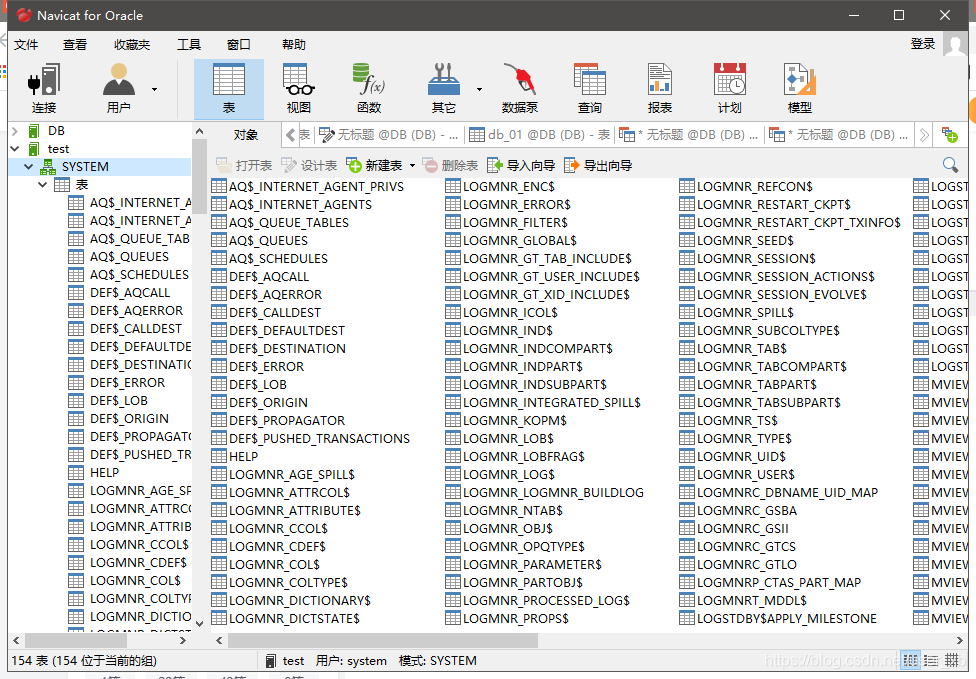
Task: Click the search magnifier icon in object toolbar
Action: pyautogui.click(x=950, y=165)
